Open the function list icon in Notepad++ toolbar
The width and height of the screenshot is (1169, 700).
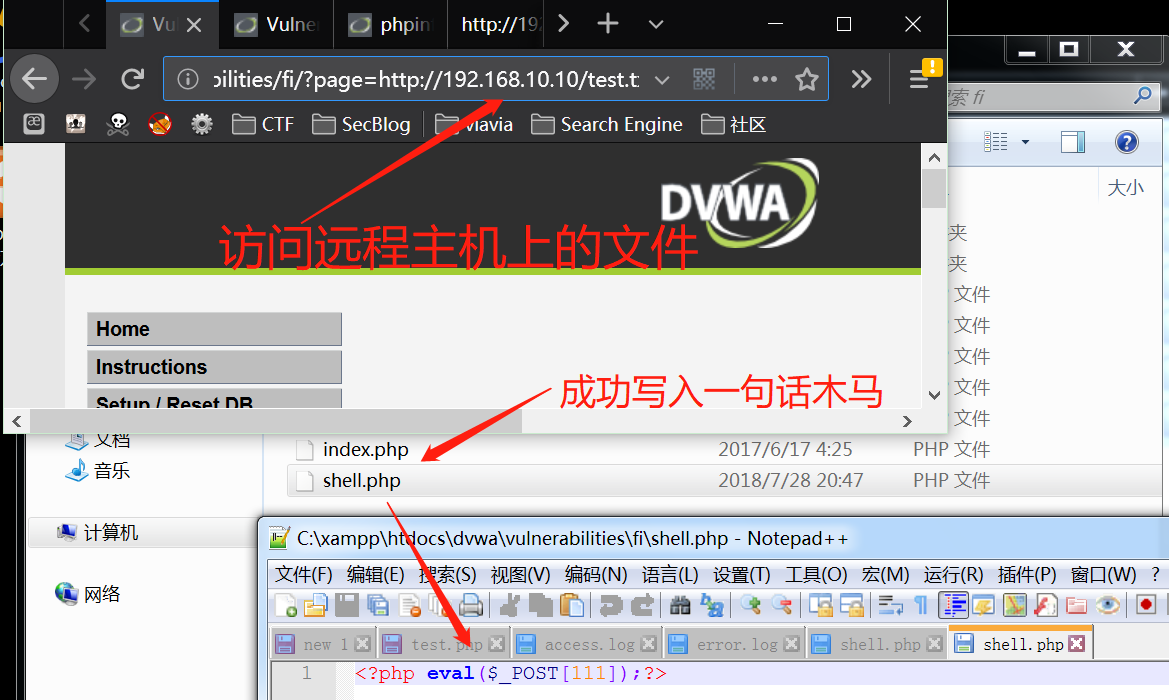[x=1045, y=605]
